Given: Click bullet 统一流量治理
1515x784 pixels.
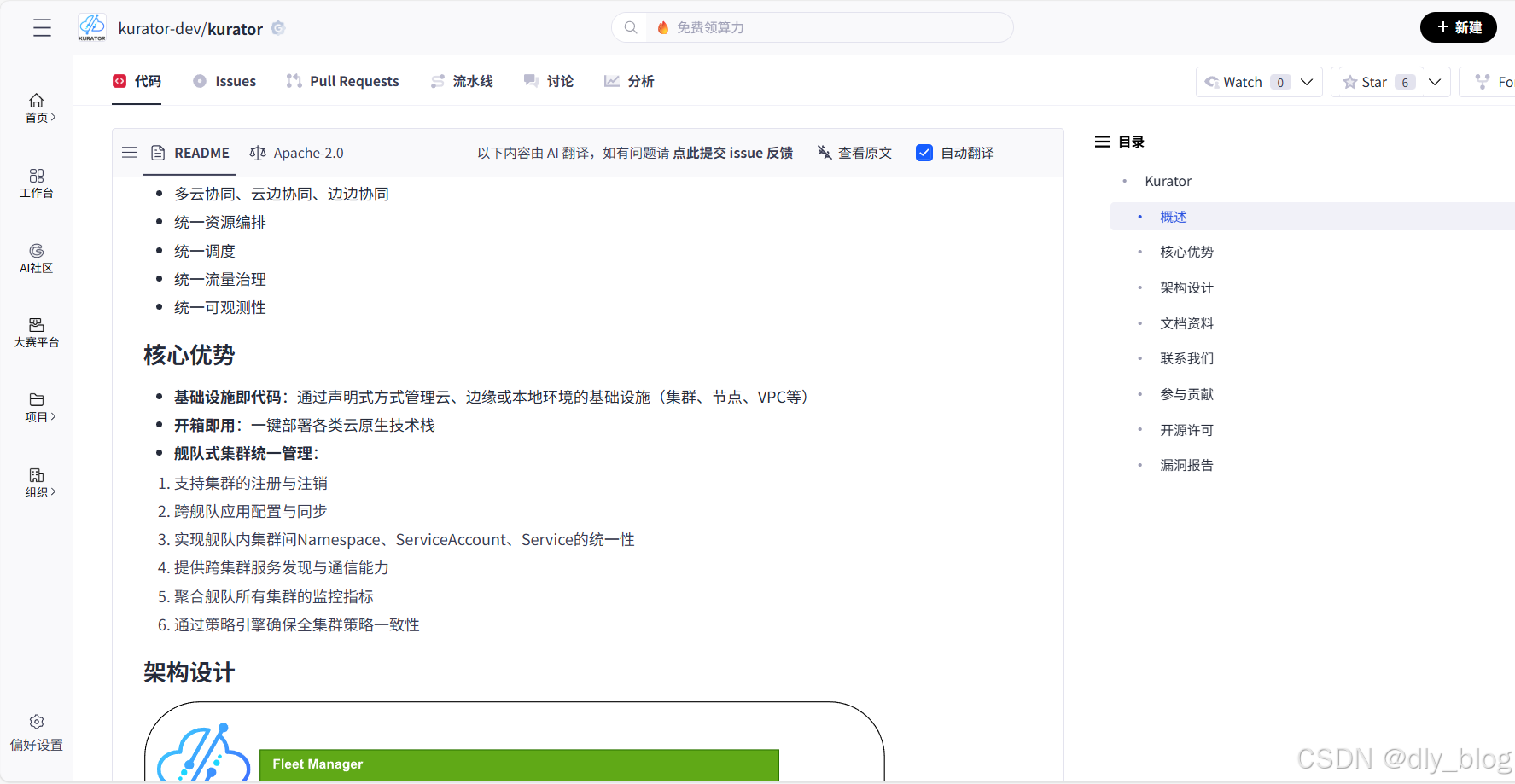Looking at the screenshot, I should (220, 279).
